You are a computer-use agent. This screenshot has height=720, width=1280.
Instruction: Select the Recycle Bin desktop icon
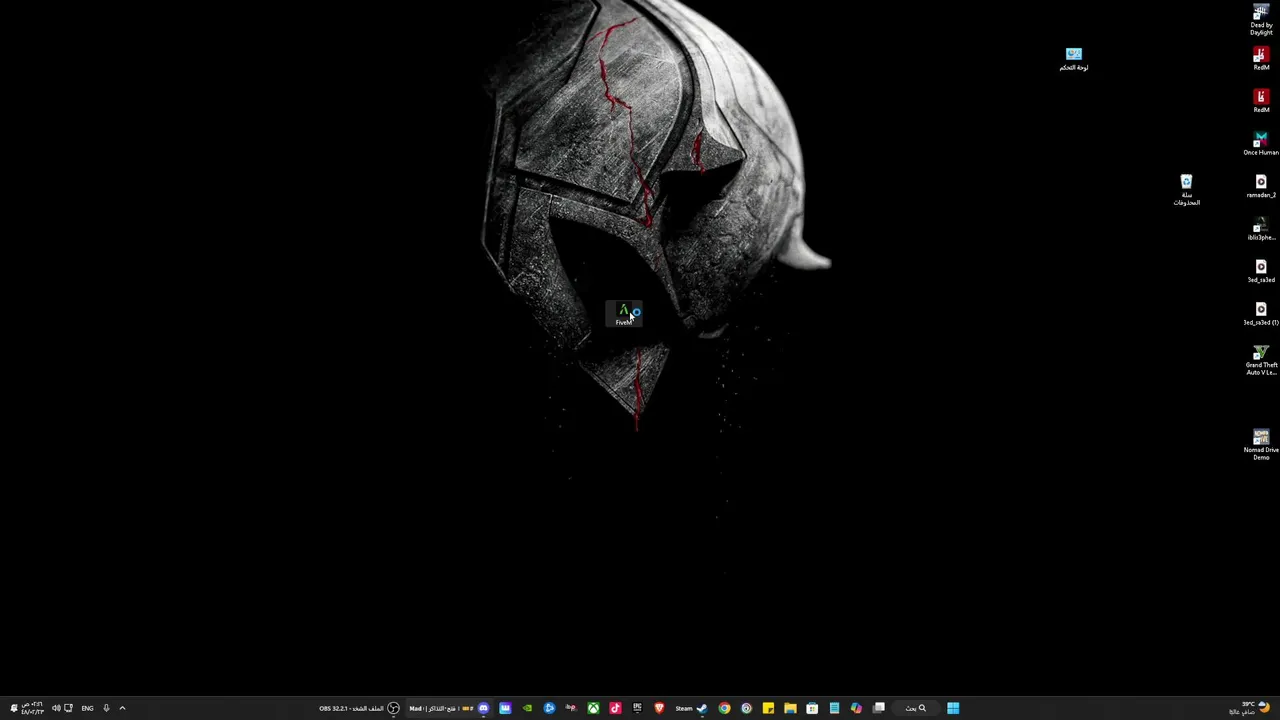[1186, 190]
